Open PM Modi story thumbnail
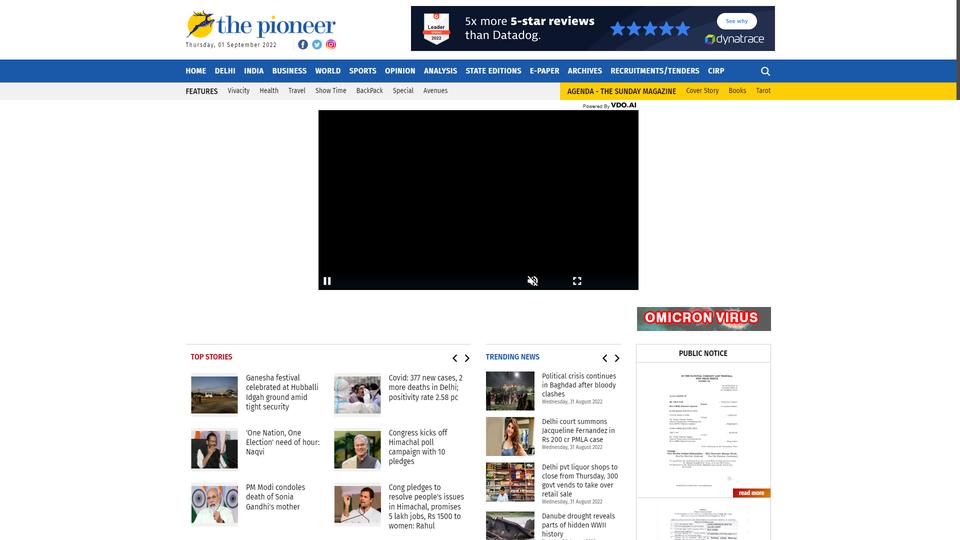 tap(214, 504)
